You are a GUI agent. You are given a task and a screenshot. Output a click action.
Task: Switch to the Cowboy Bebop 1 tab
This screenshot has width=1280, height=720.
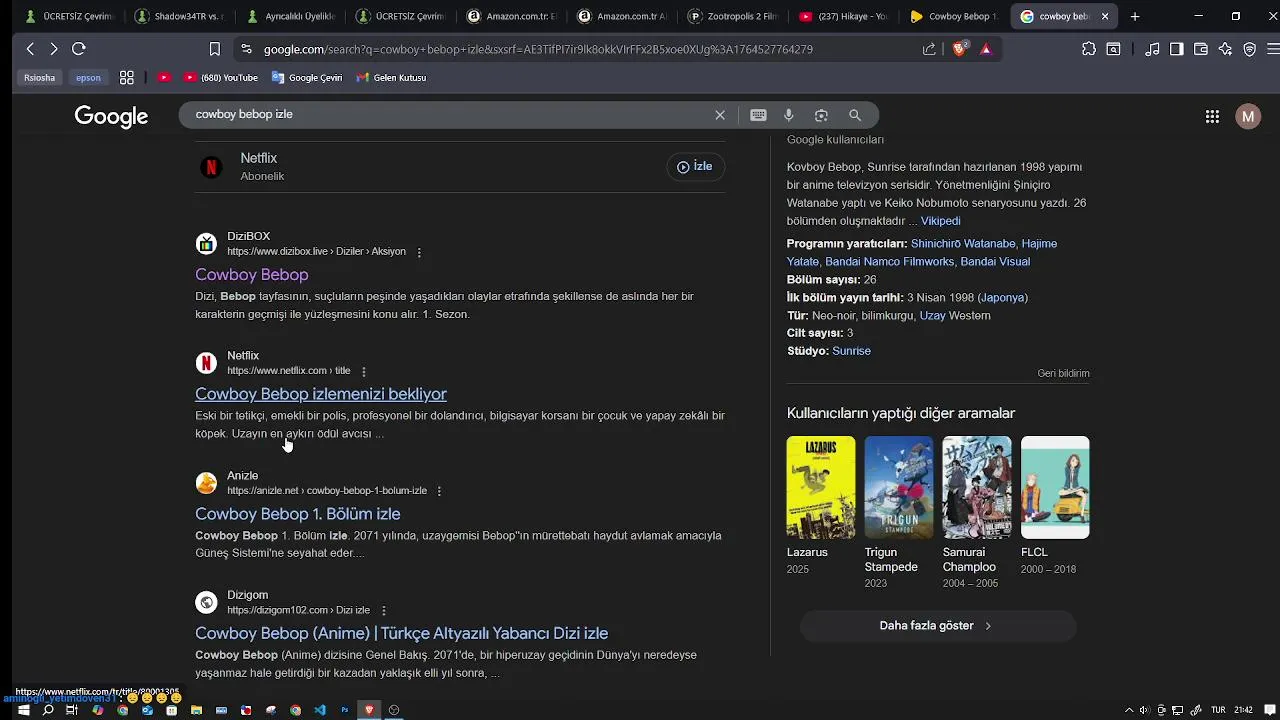pyautogui.click(x=955, y=16)
